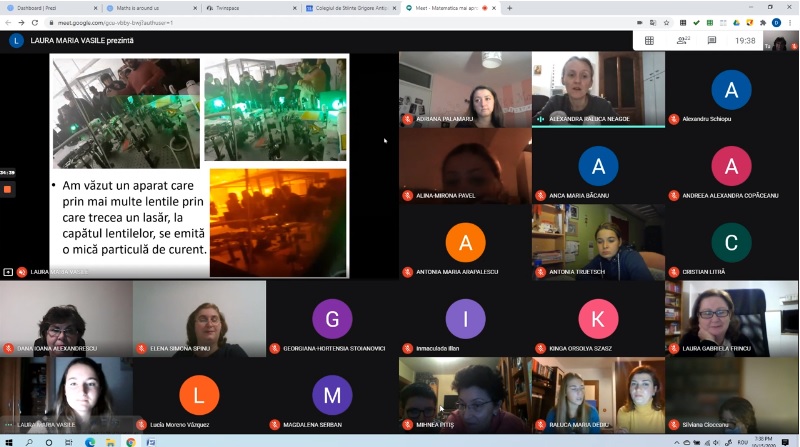Close the Dashboard | Prezi tab
The width and height of the screenshot is (800, 447).
click(95, 8)
